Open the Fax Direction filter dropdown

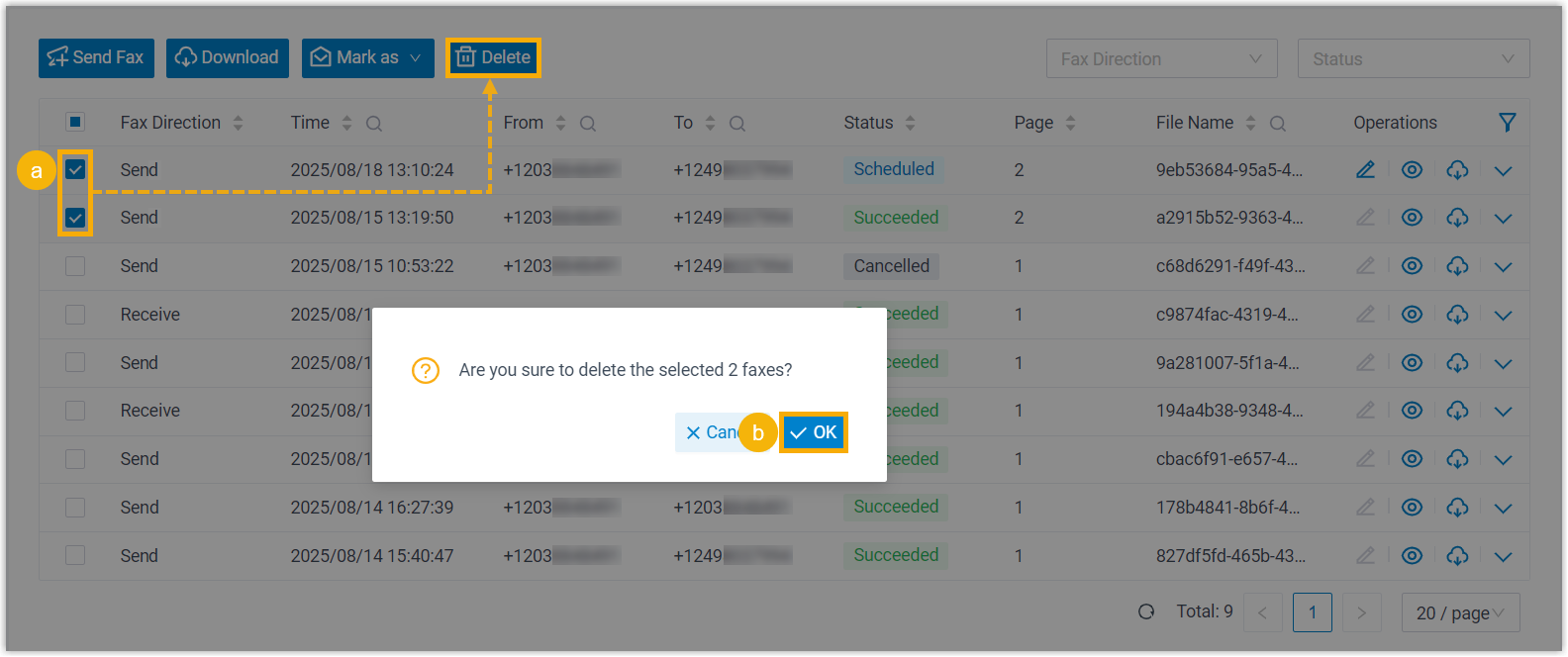[x=1161, y=59]
